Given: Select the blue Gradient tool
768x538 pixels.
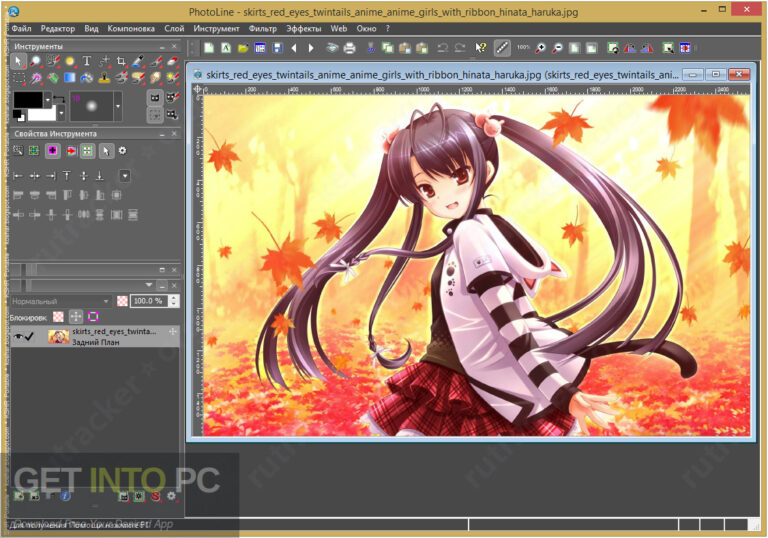Looking at the screenshot, I should (x=70, y=78).
